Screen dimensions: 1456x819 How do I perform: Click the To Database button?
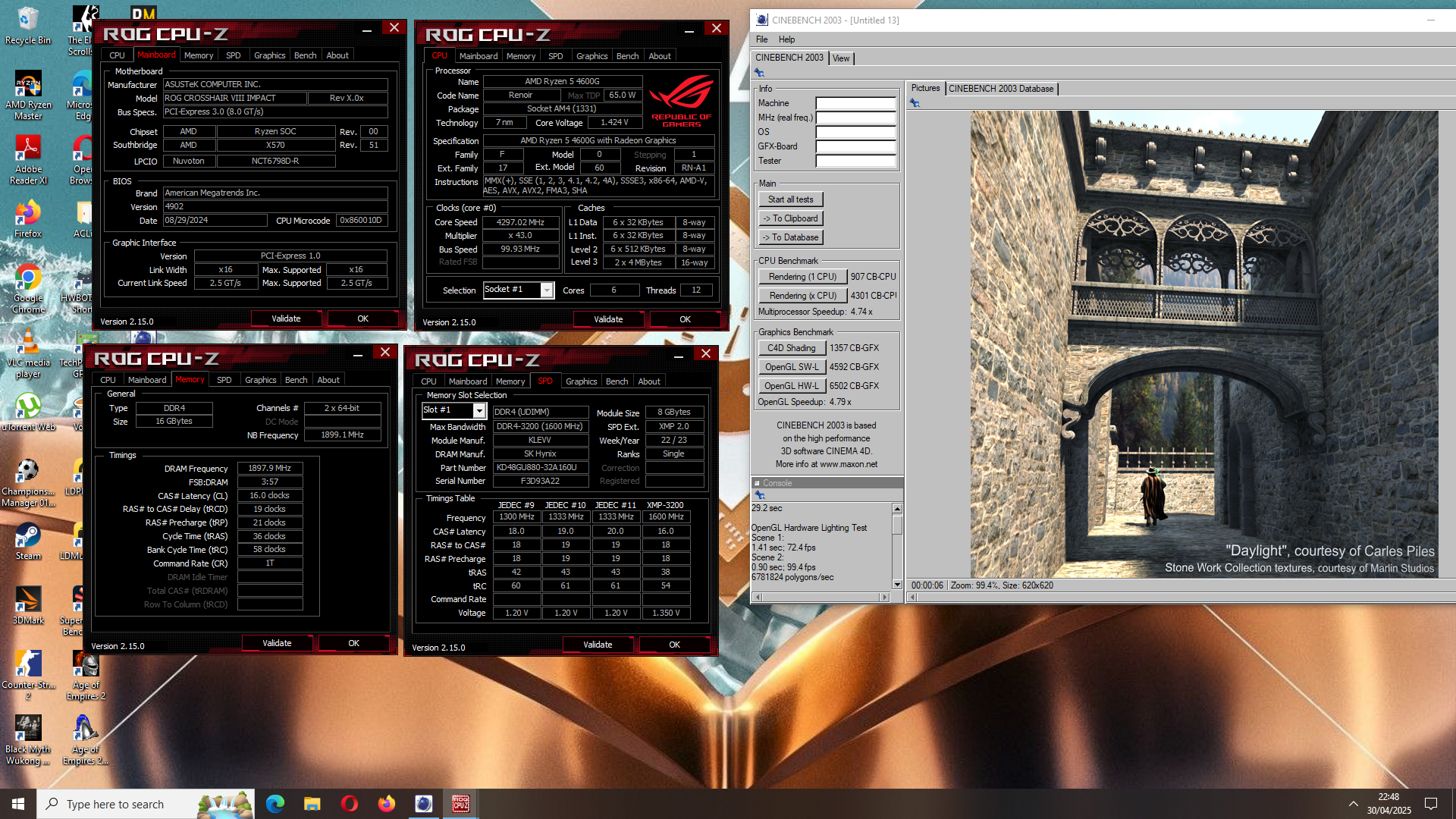point(790,237)
